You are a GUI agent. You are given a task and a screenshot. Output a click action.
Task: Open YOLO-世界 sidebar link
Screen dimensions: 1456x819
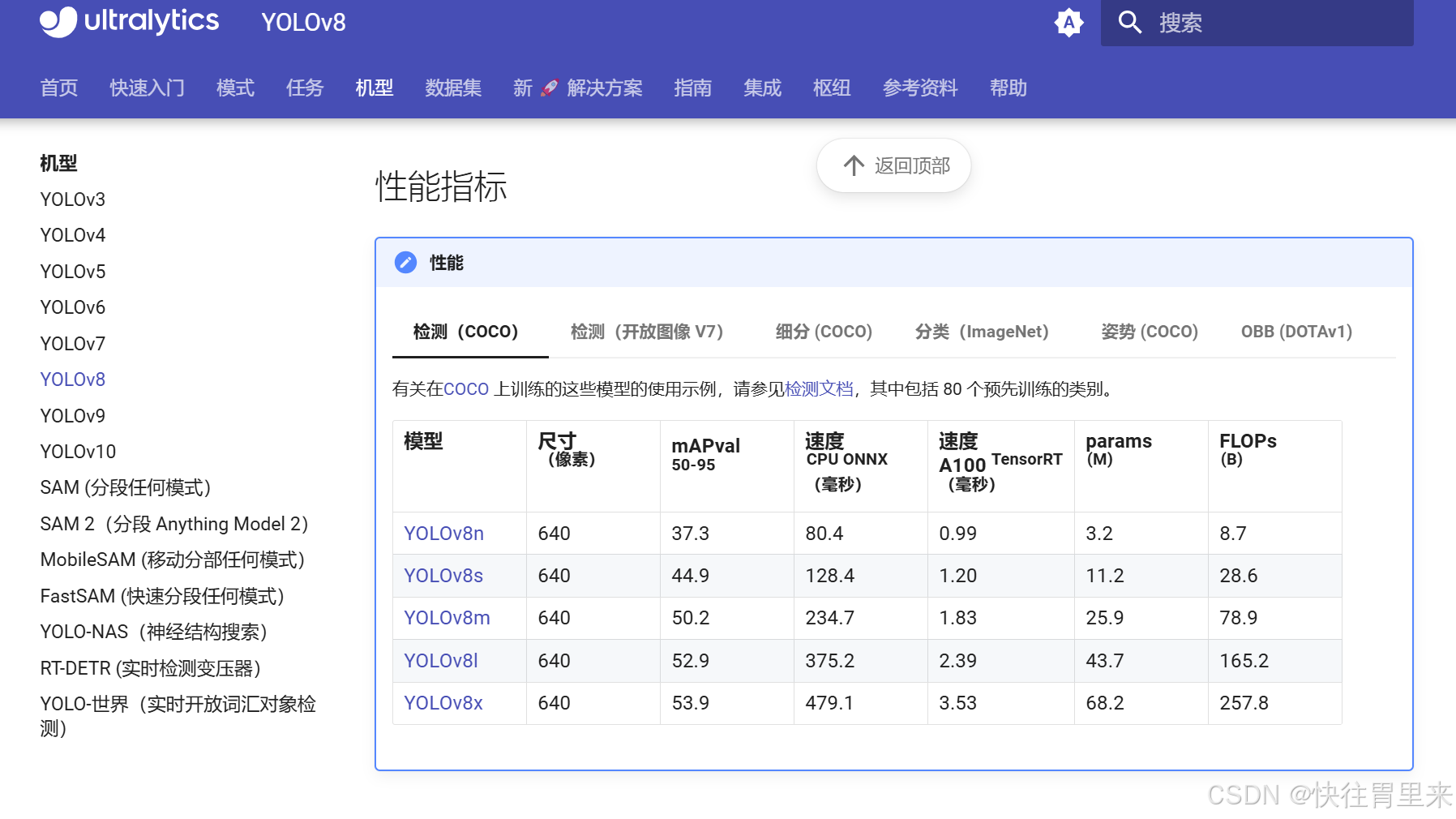[x=178, y=716]
